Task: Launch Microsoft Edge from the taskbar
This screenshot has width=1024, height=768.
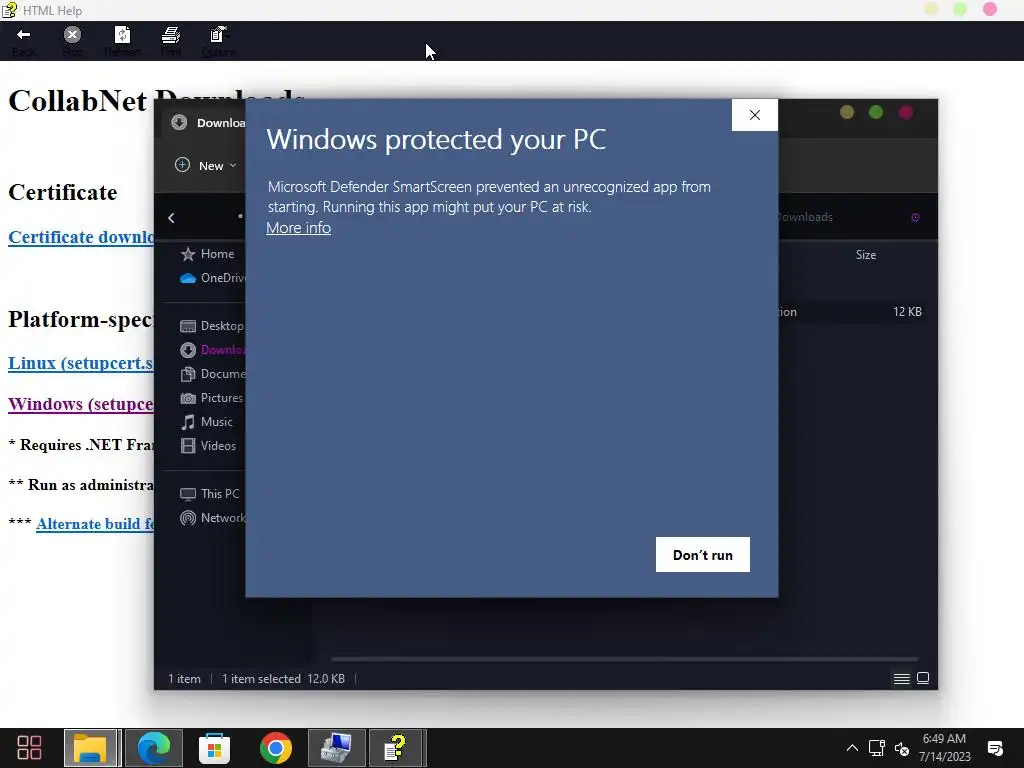Action: [x=153, y=748]
